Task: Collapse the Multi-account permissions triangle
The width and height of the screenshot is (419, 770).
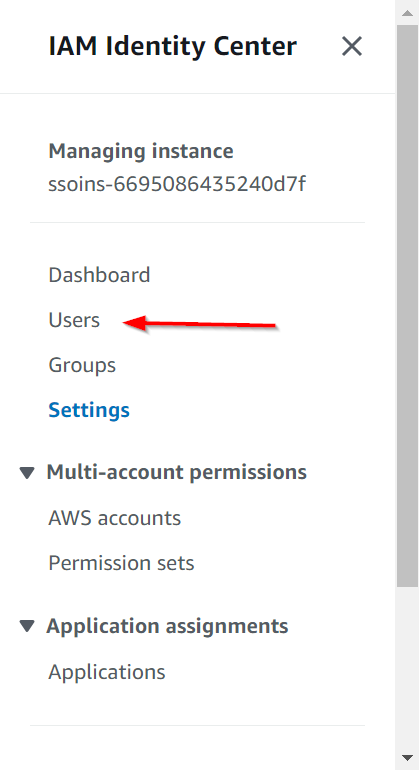Action: (27, 472)
